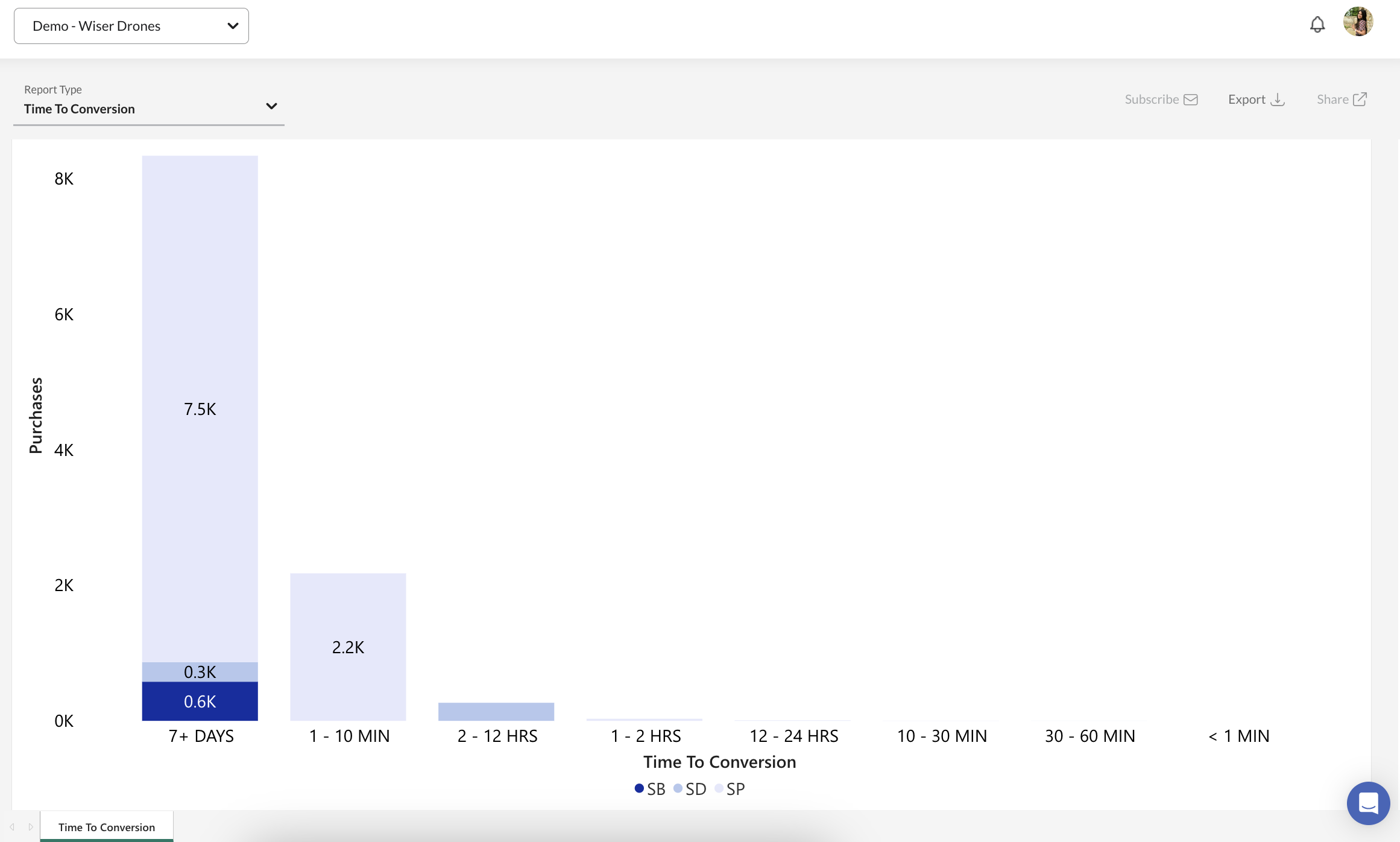Open the chat support bubble

(x=1368, y=803)
